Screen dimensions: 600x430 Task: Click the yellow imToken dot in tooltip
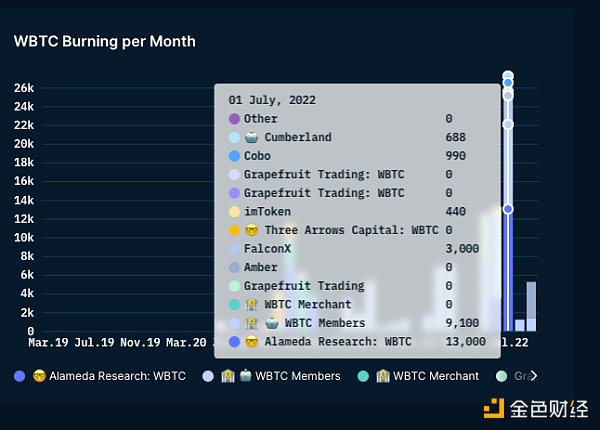coord(234,212)
